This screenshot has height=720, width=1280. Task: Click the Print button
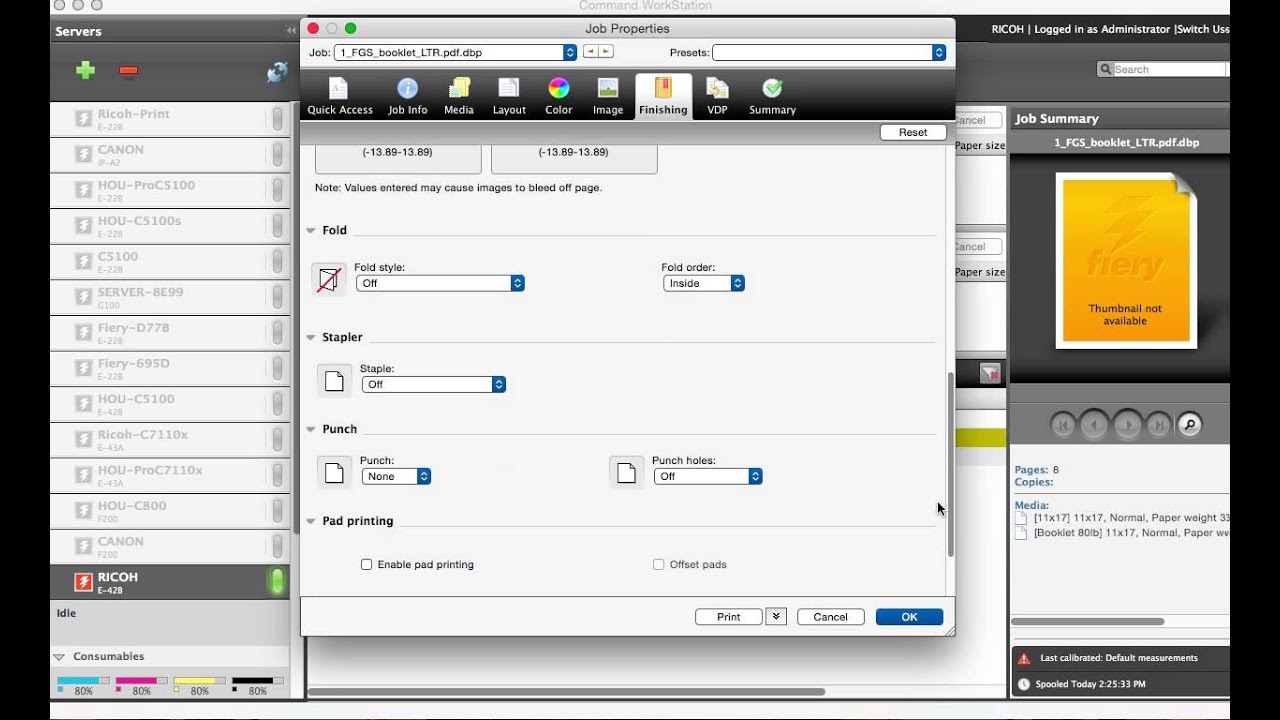(729, 617)
